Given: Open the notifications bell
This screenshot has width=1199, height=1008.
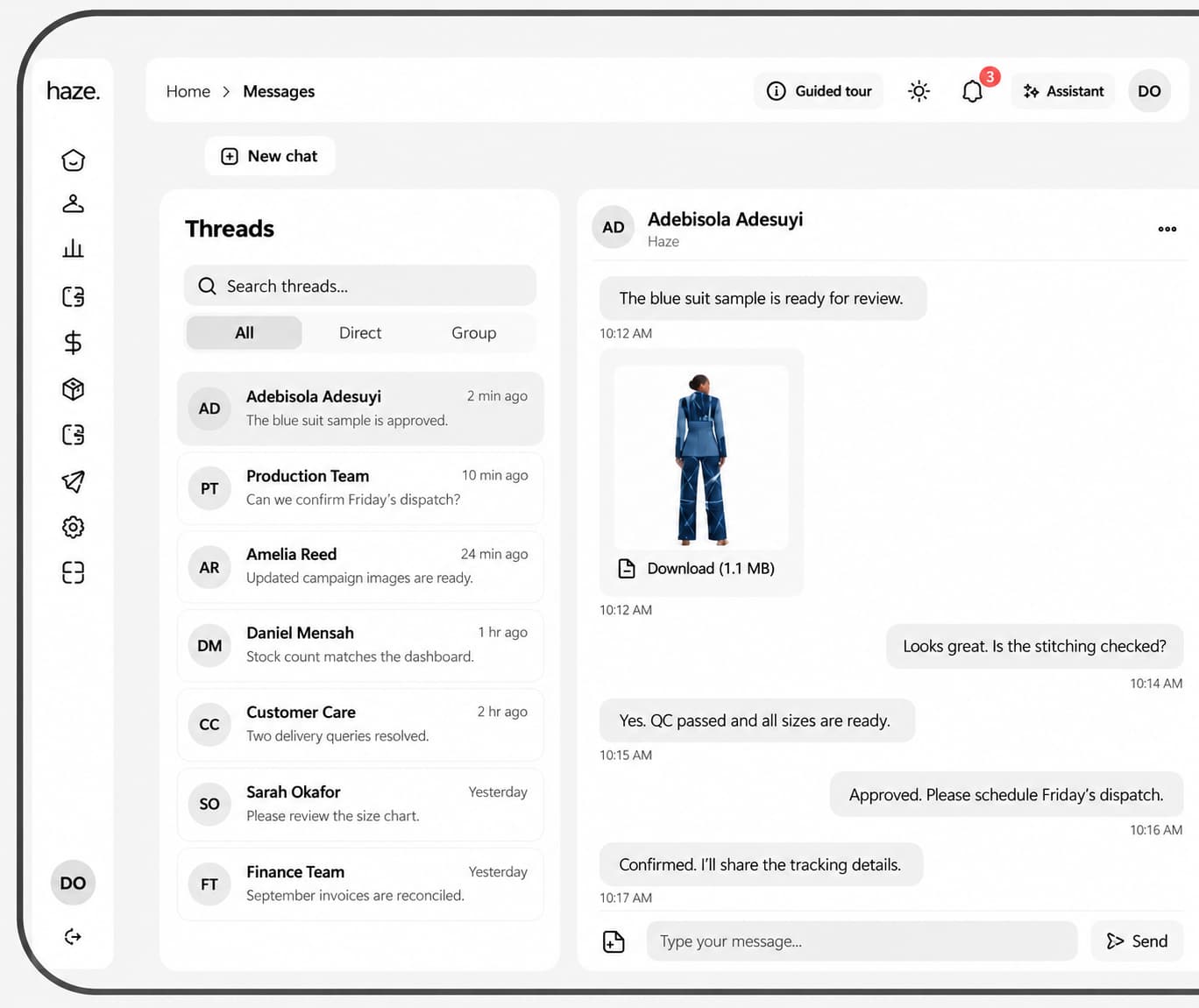Looking at the screenshot, I should pos(973,91).
